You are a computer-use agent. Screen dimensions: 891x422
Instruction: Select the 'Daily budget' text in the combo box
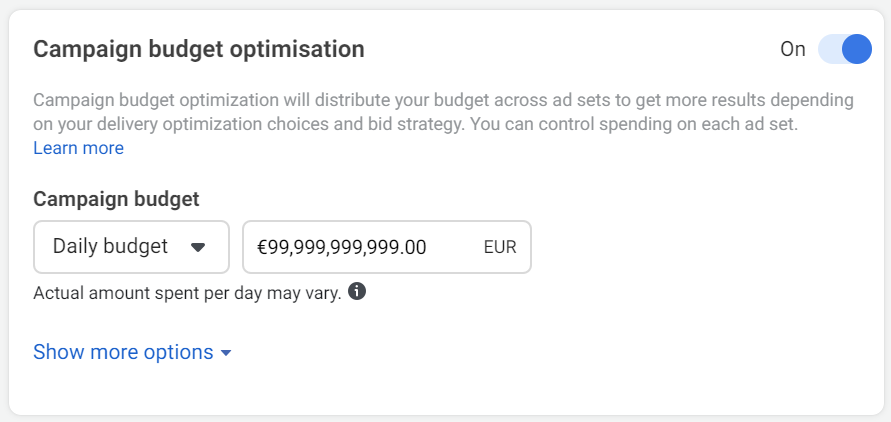pyautogui.click(x=110, y=246)
